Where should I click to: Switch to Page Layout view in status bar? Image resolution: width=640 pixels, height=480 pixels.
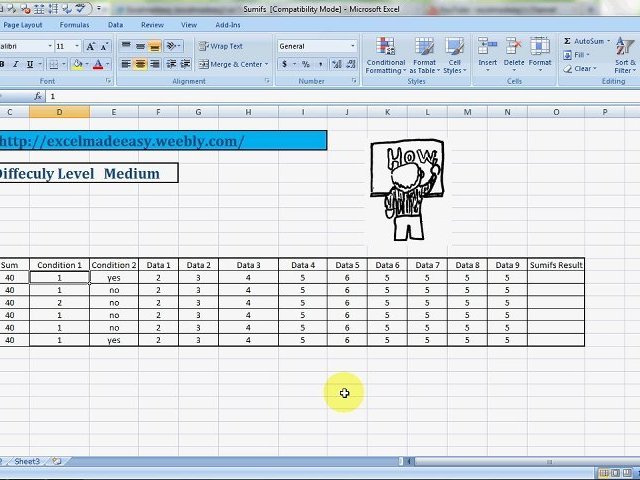615,473
